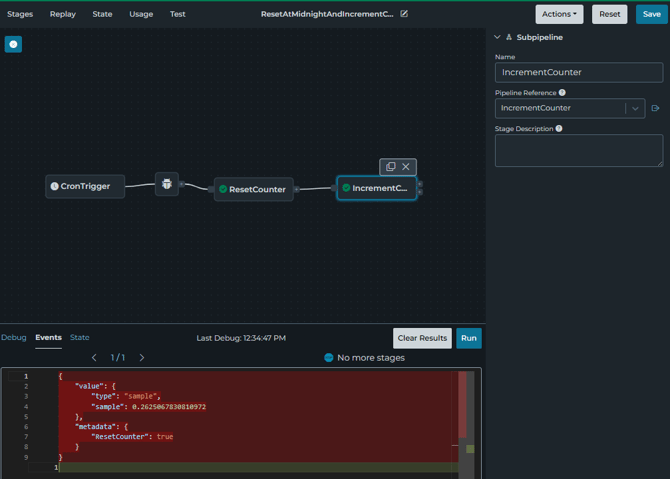Click the Last Debug timestamp text

click(x=241, y=338)
